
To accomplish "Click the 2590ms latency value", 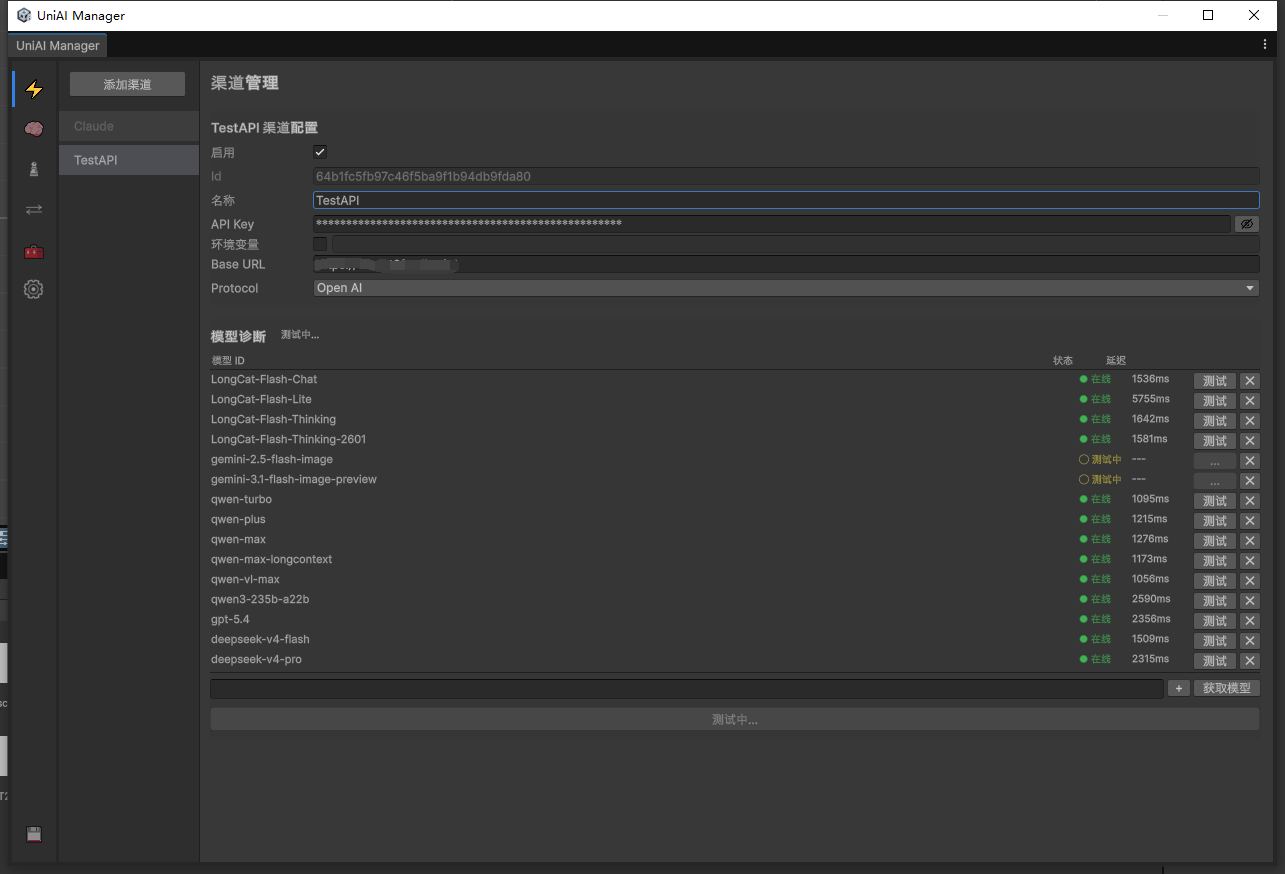I will [1150, 599].
